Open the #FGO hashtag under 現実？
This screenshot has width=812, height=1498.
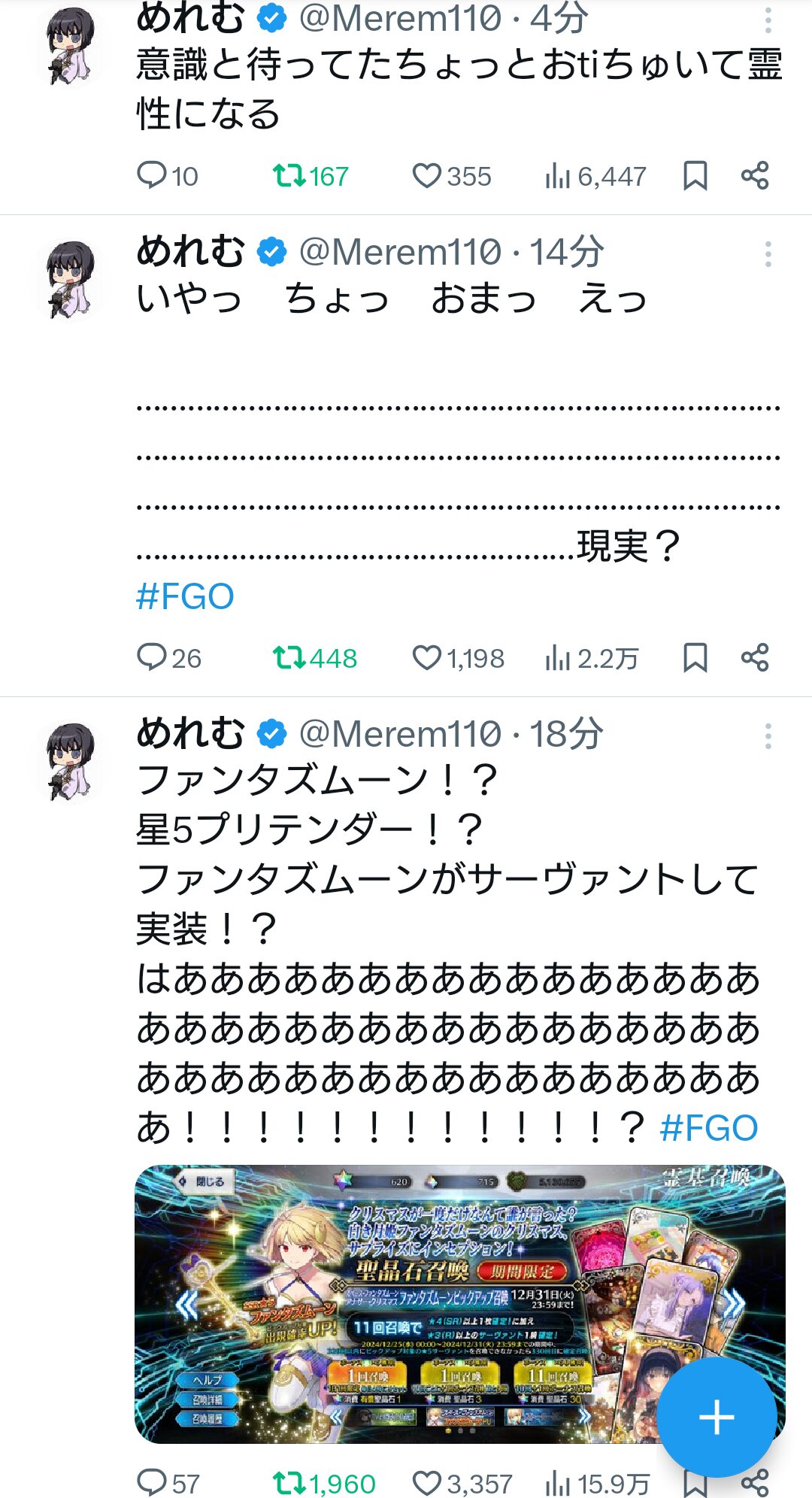pos(185,597)
